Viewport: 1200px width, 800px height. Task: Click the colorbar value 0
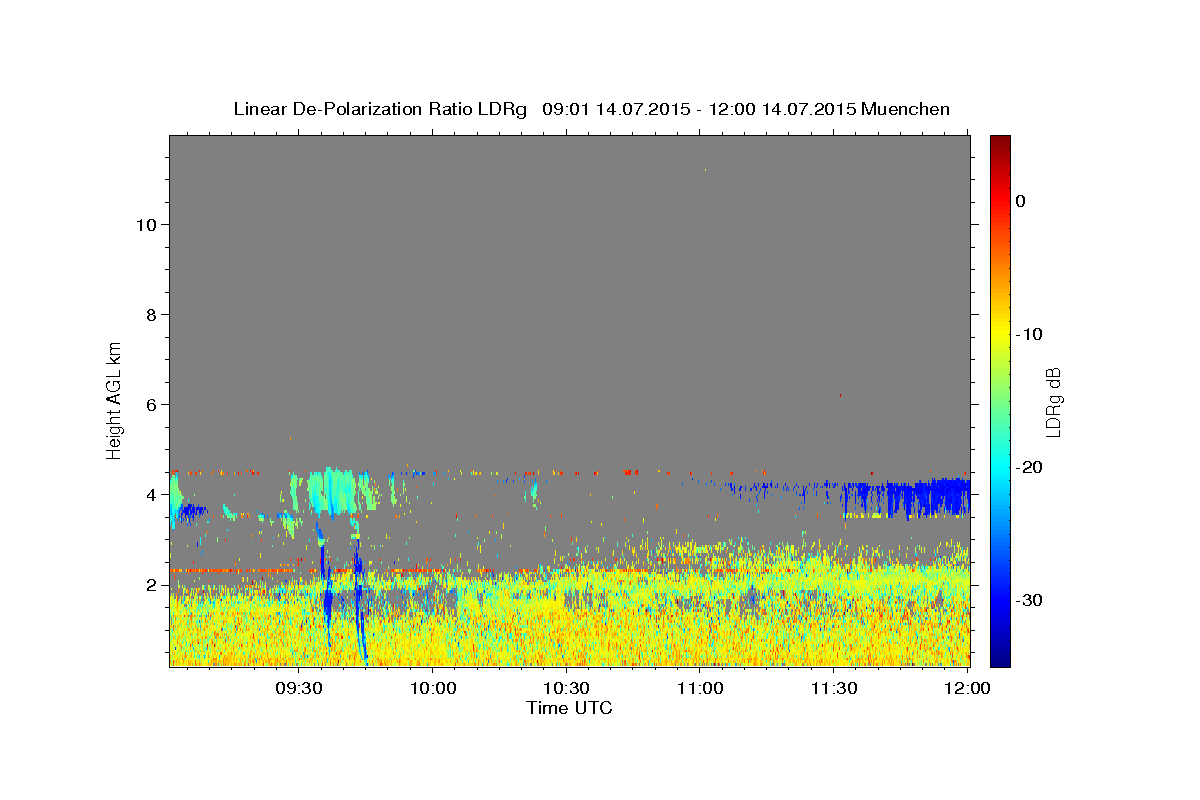[1021, 201]
